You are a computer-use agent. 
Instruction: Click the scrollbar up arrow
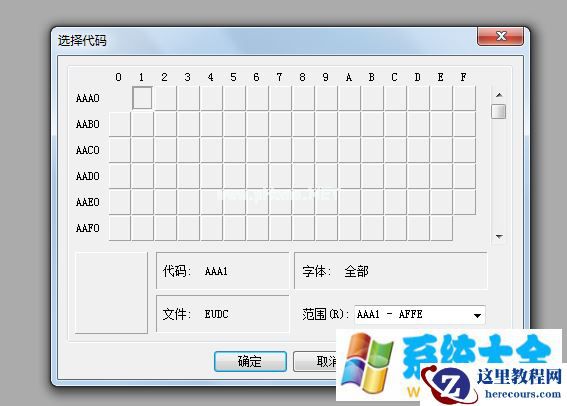pyautogui.click(x=499, y=95)
